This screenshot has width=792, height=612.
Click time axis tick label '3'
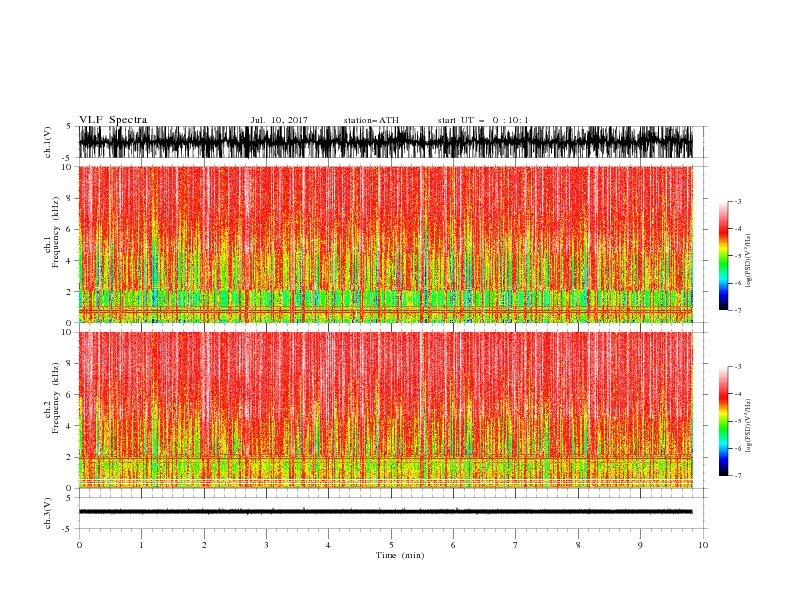(266, 545)
